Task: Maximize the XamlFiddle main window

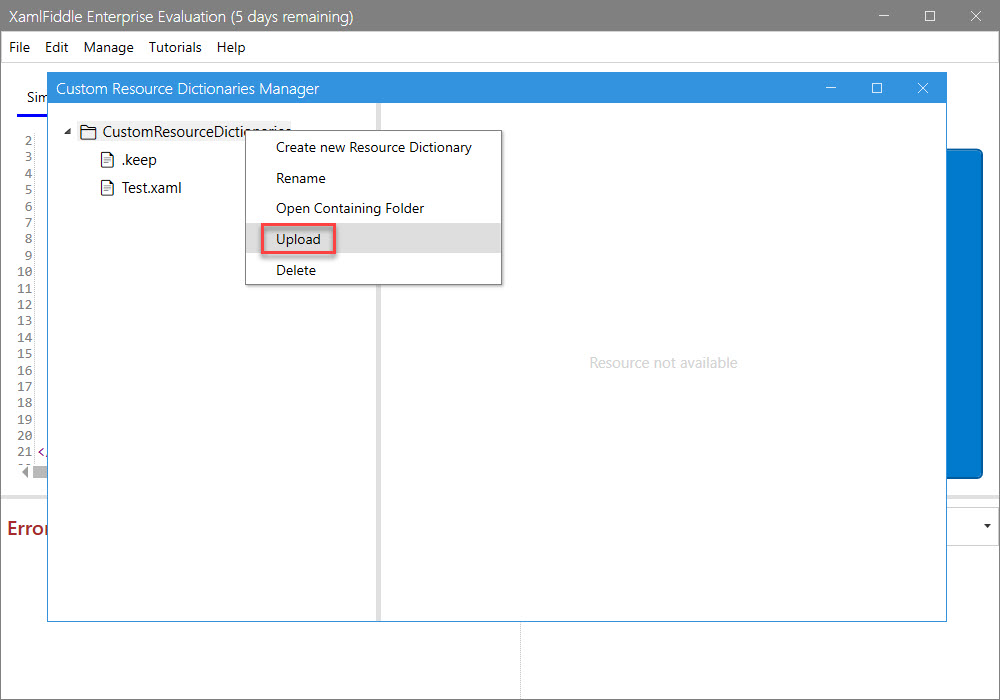Action: pos(930,16)
